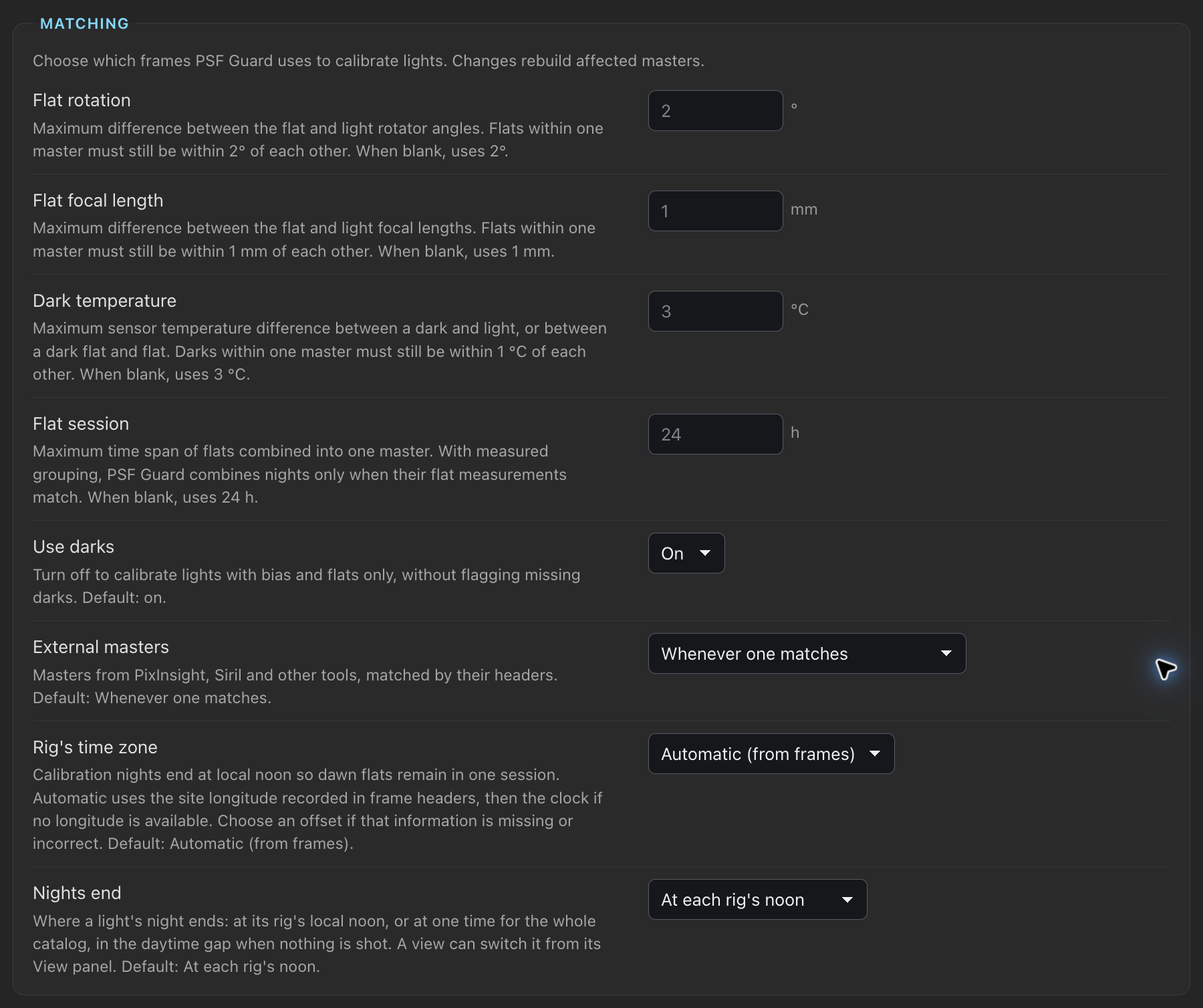Focus the Flat focal length mm field

[x=715, y=211]
